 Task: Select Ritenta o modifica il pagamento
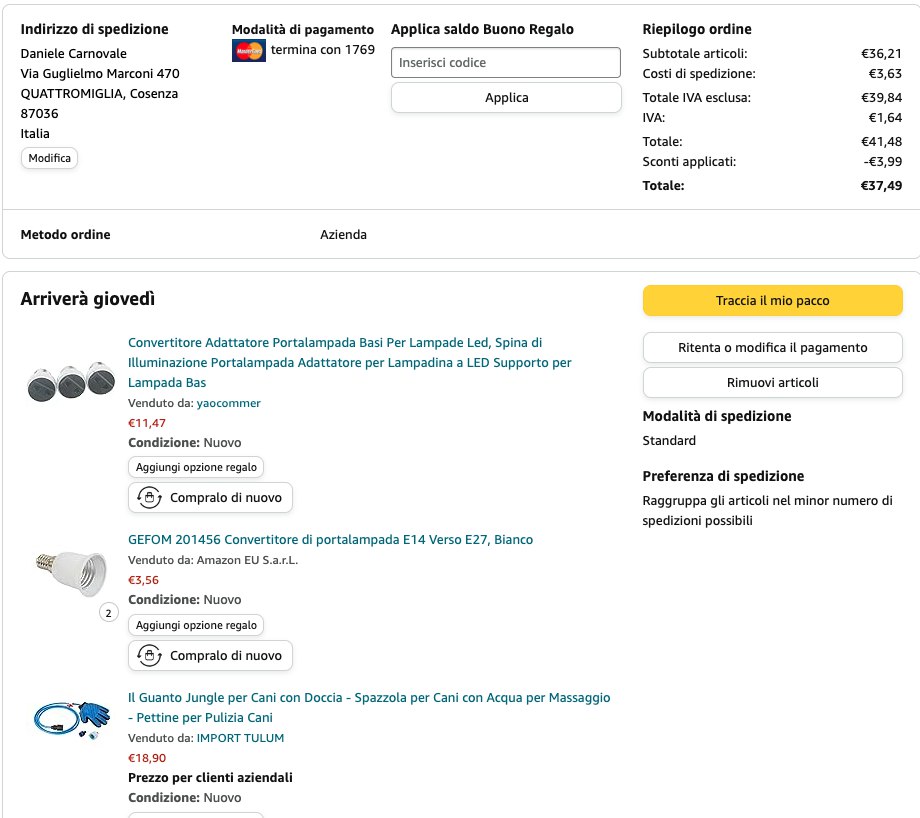click(772, 348)
